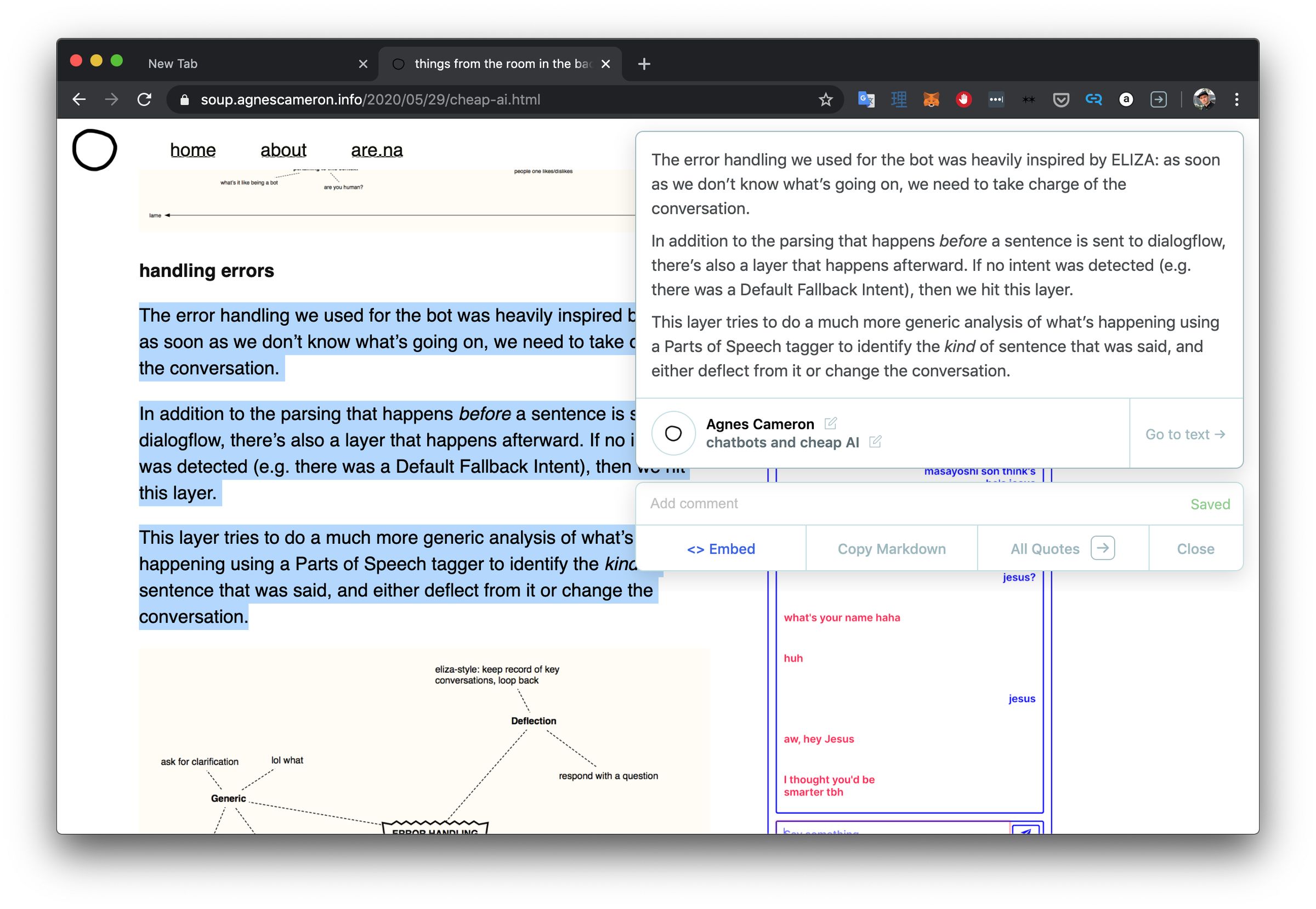
Task: Open the circular 'a' extension
Action: pos(1127,100)
